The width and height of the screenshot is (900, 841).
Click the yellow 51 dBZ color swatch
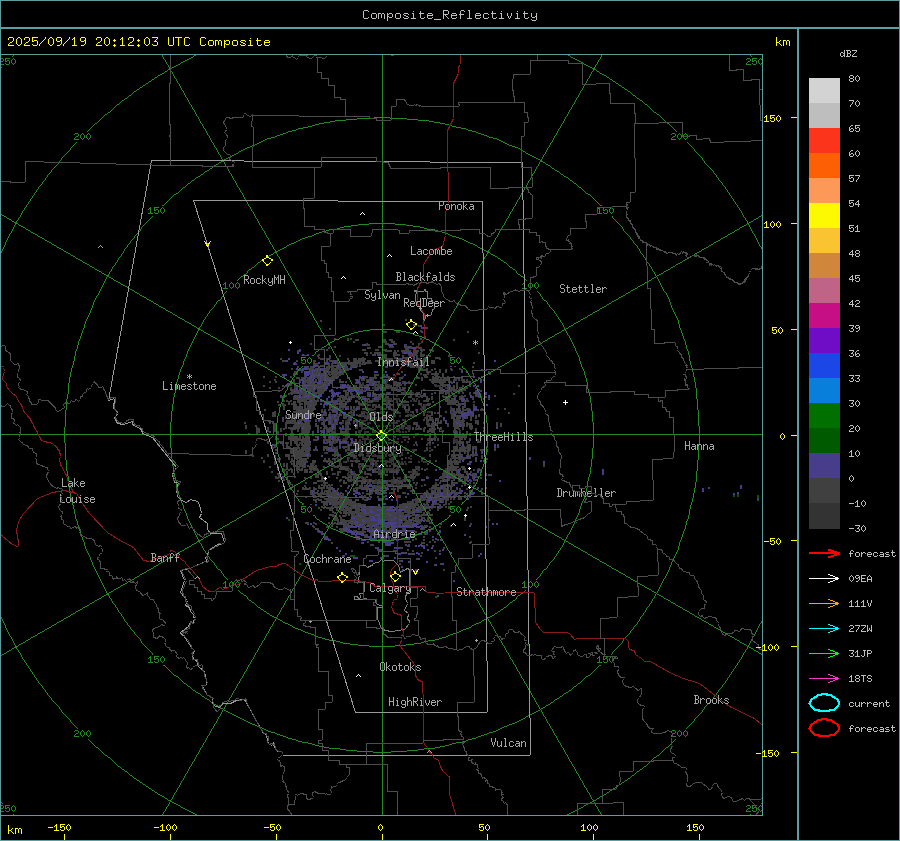tap(824, 216)
